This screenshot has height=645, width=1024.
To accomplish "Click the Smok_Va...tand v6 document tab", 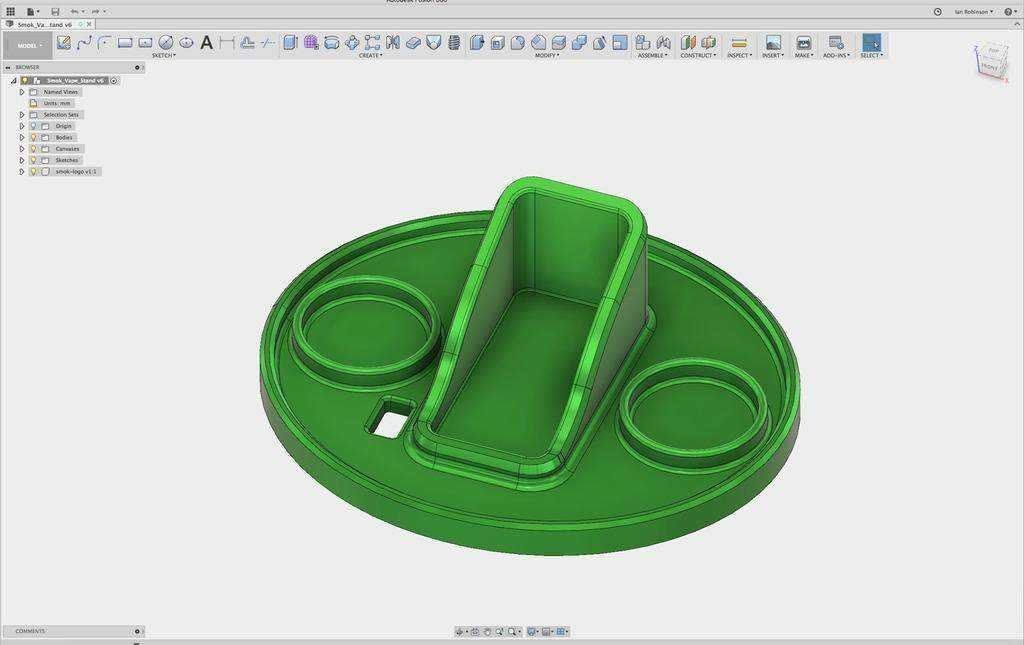I will (x=44, y=24).
